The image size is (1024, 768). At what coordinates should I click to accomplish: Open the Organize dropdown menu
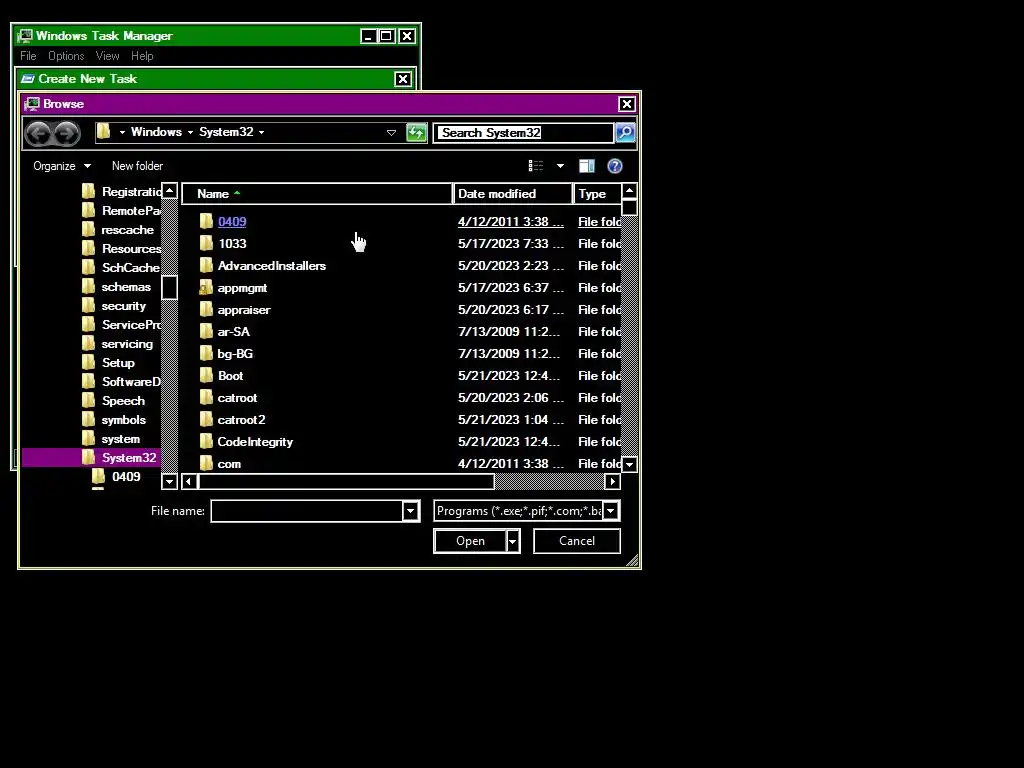(62, 166)
